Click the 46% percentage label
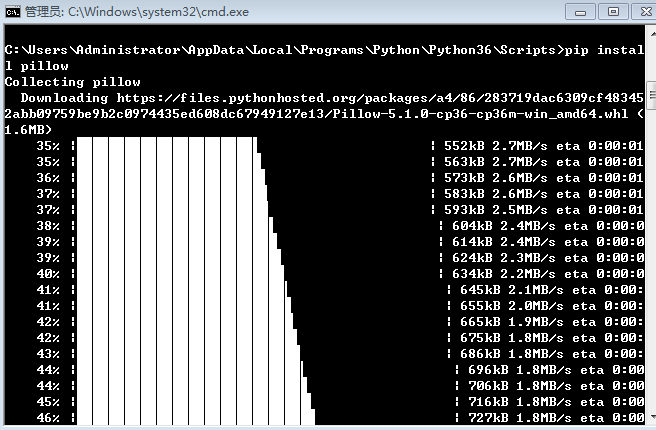The width and height of the screenshot is (656, 430). pyautogui.click(x=48, y=417)
